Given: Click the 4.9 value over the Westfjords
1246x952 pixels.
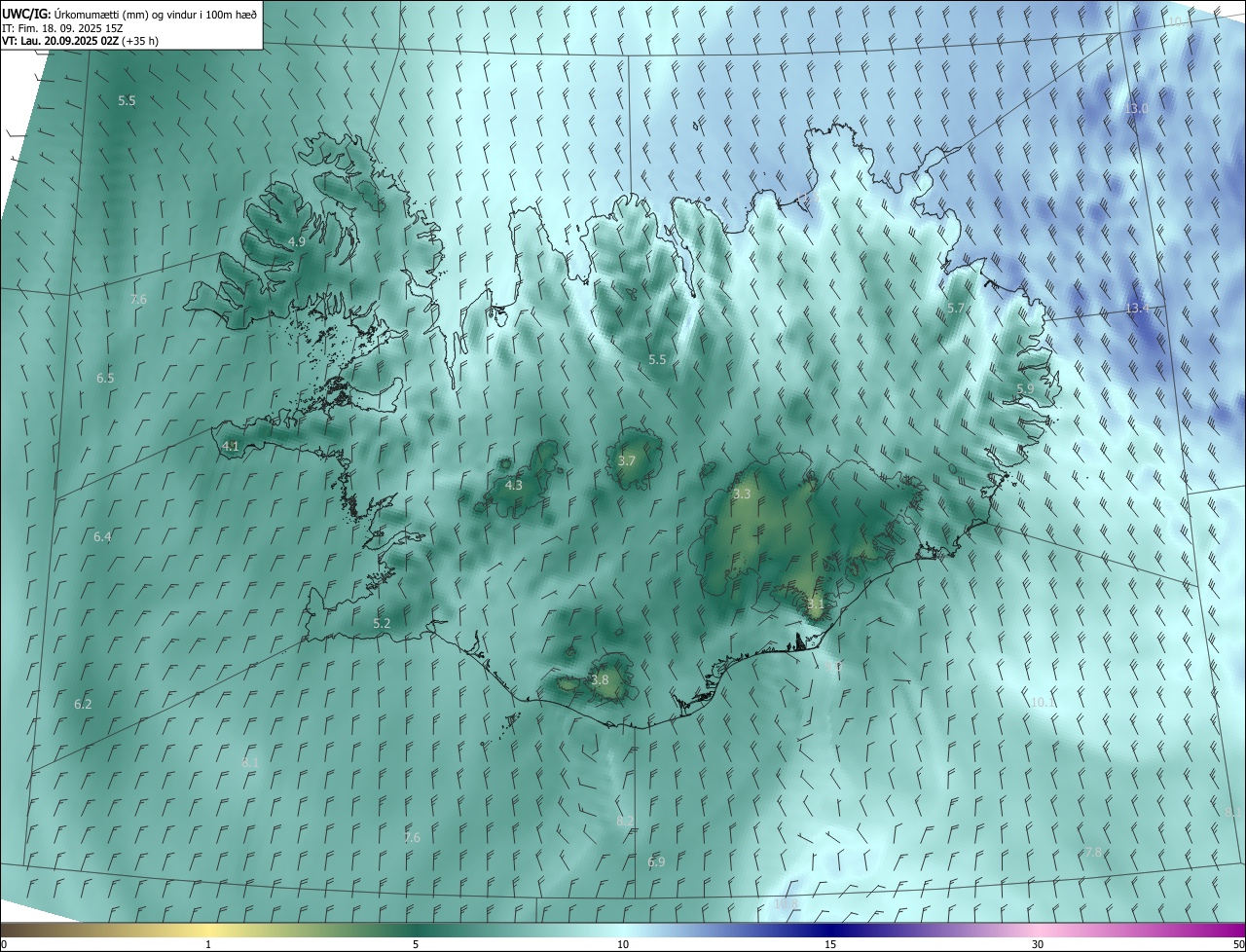Looking at the screenshot, I should coord(297,241).
